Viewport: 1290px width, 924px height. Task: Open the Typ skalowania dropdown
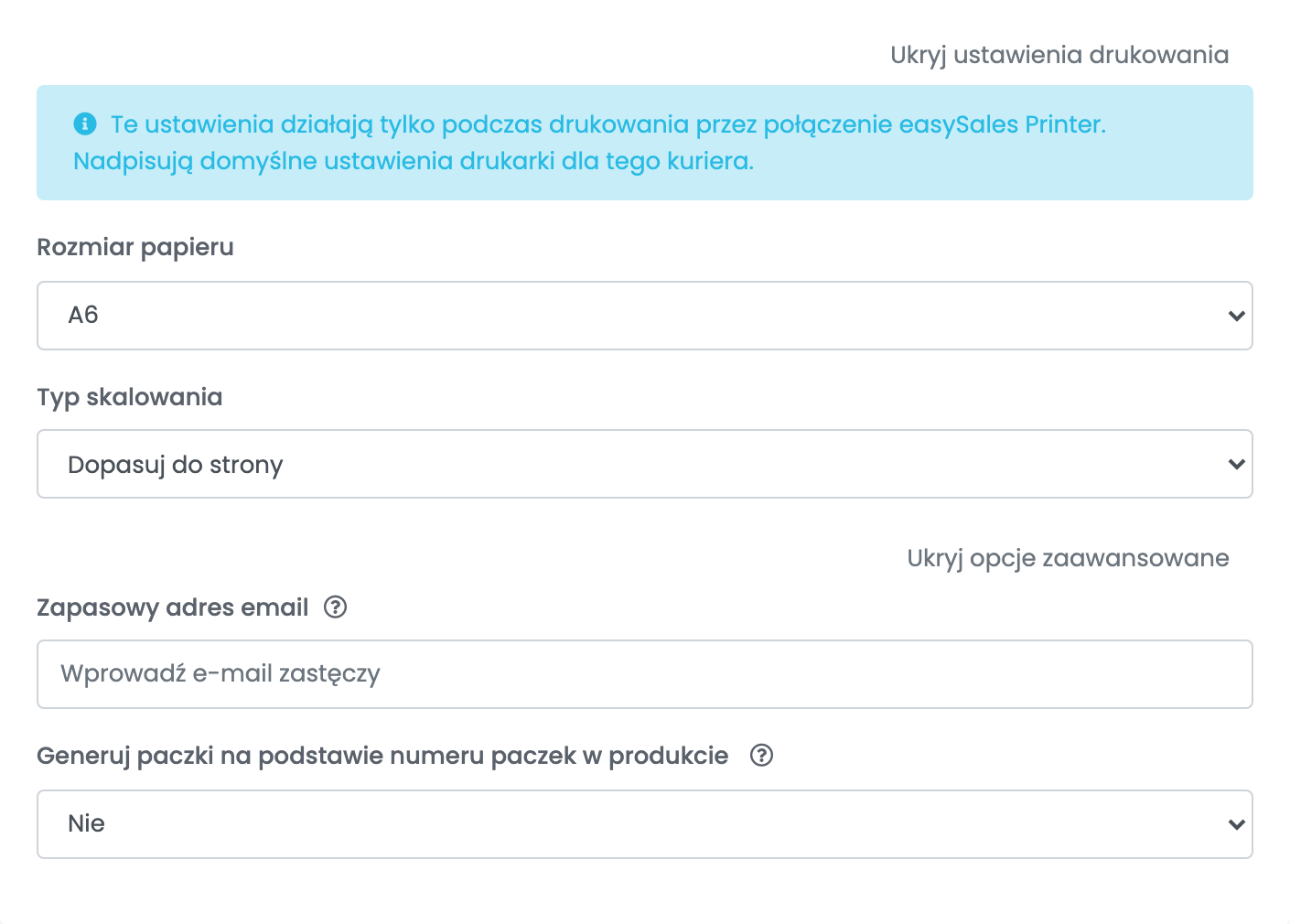(644, 464)
